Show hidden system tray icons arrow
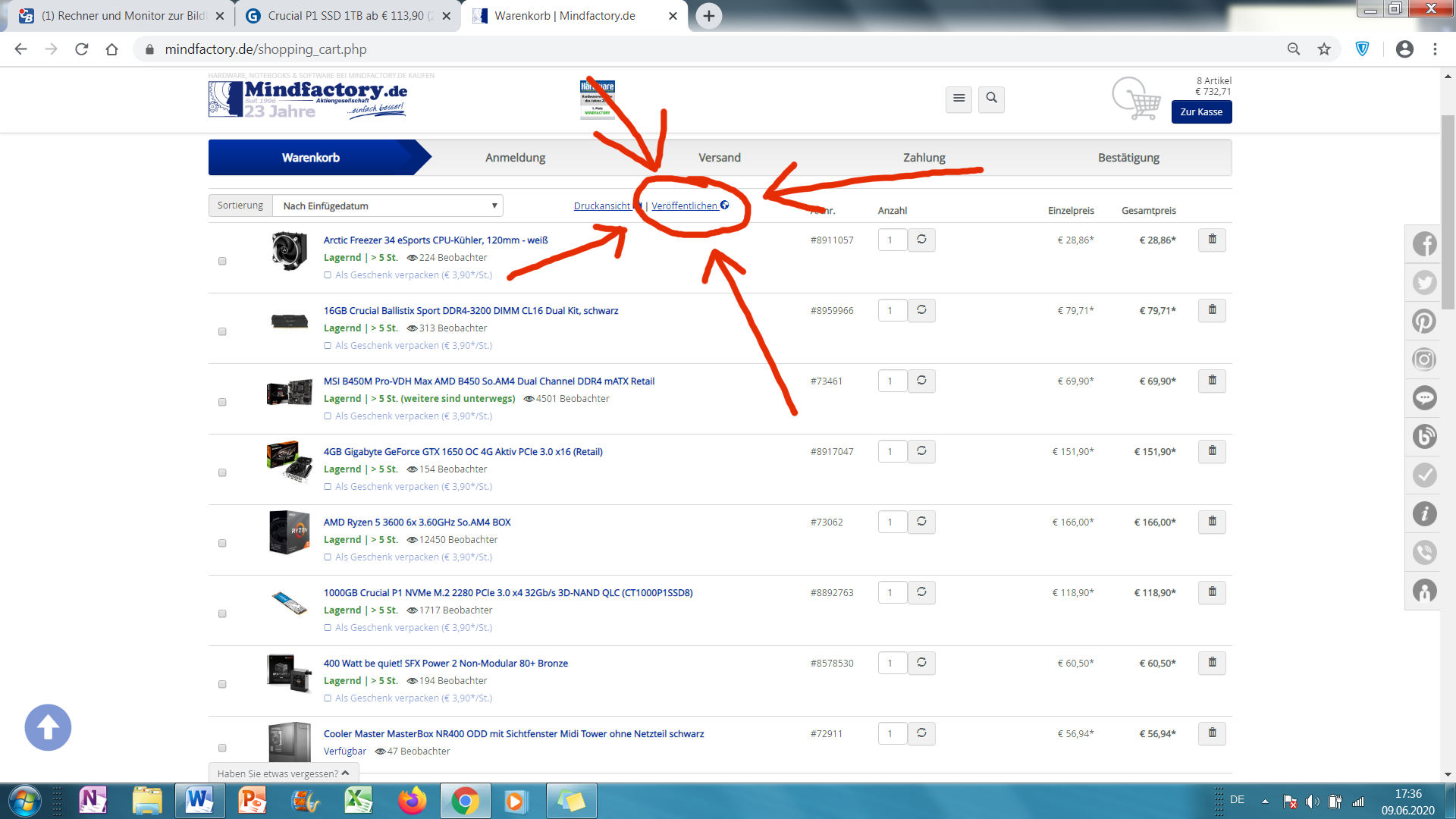Screen dimensions: 1456x819 coord(1265,801)
